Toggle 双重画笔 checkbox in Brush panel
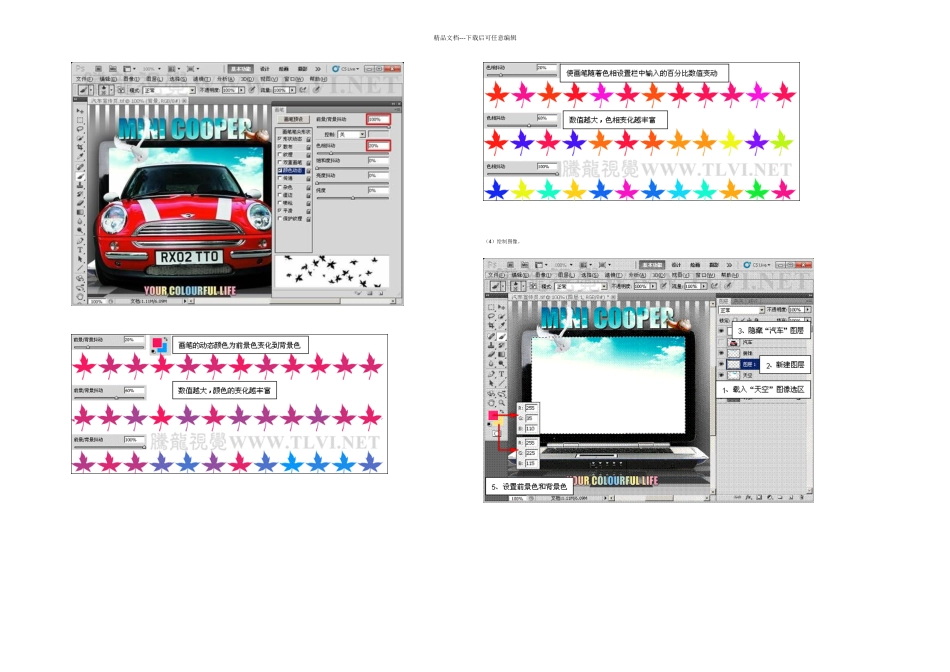Image resolution: width=950 pixels, height=672 pixels. (279, 162)
